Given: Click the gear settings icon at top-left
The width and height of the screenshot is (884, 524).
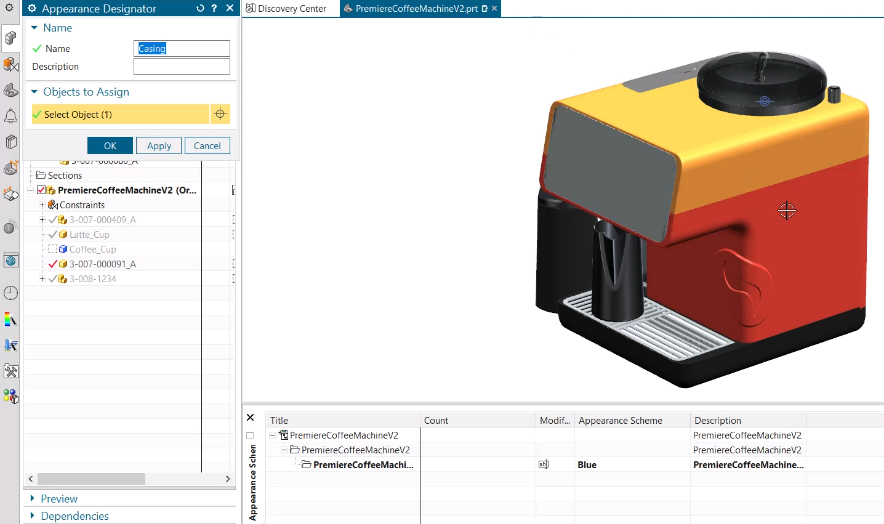Looking at the screenshot, I should [10, 9].
